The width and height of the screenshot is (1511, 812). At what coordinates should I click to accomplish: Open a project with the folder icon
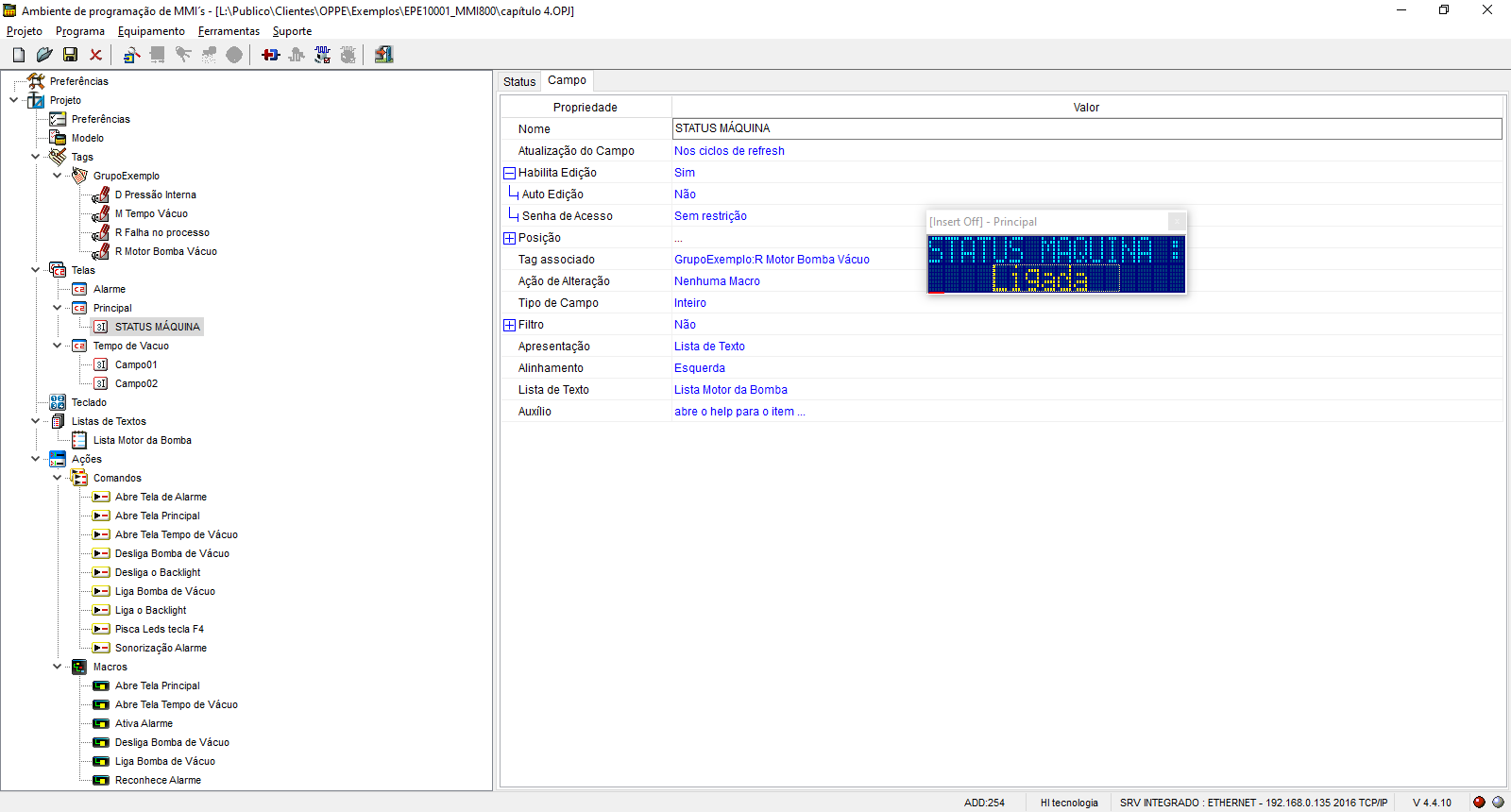(x=44, y=55)
